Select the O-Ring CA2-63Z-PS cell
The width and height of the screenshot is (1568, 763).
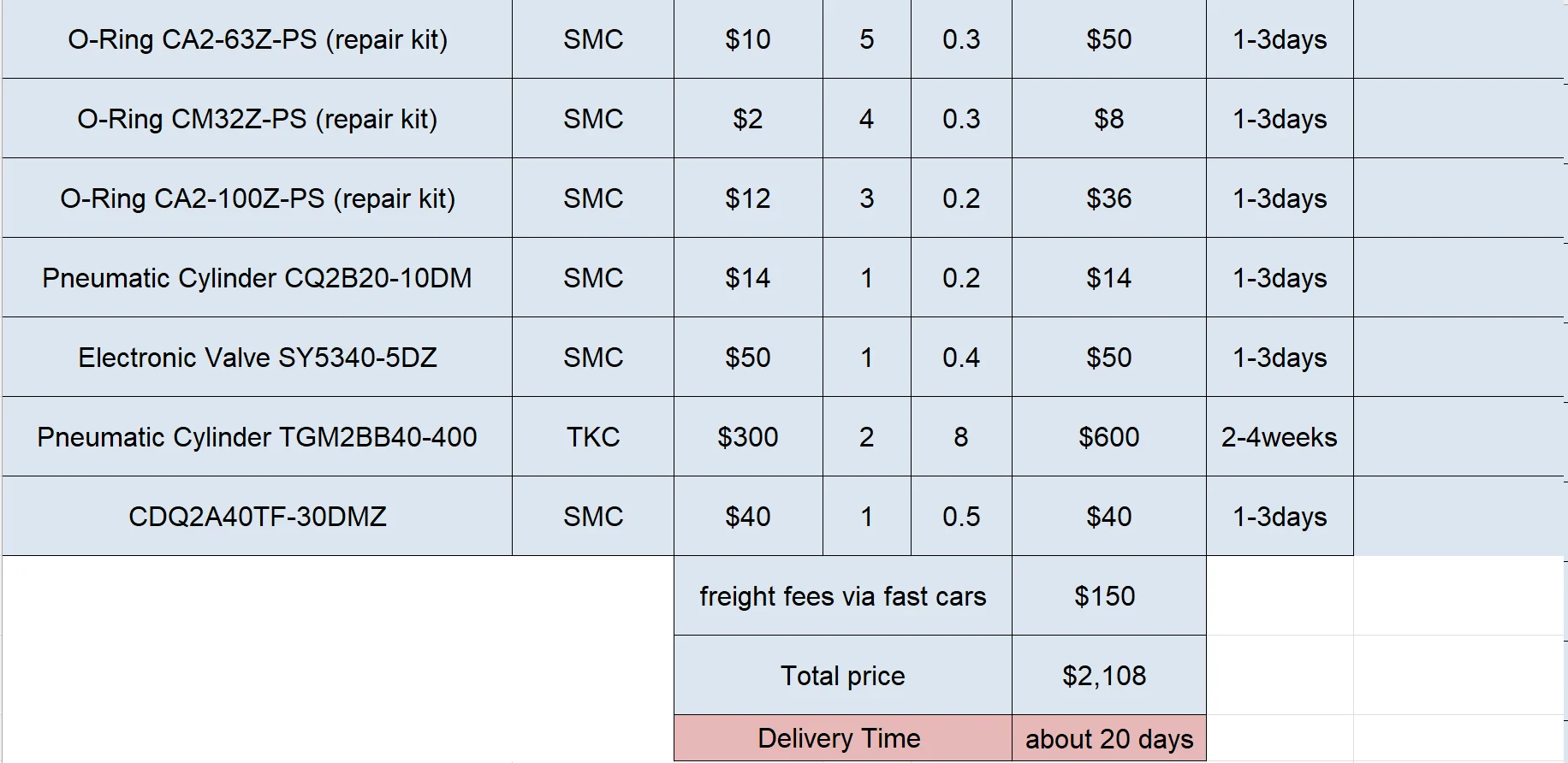tap(257, 39)
